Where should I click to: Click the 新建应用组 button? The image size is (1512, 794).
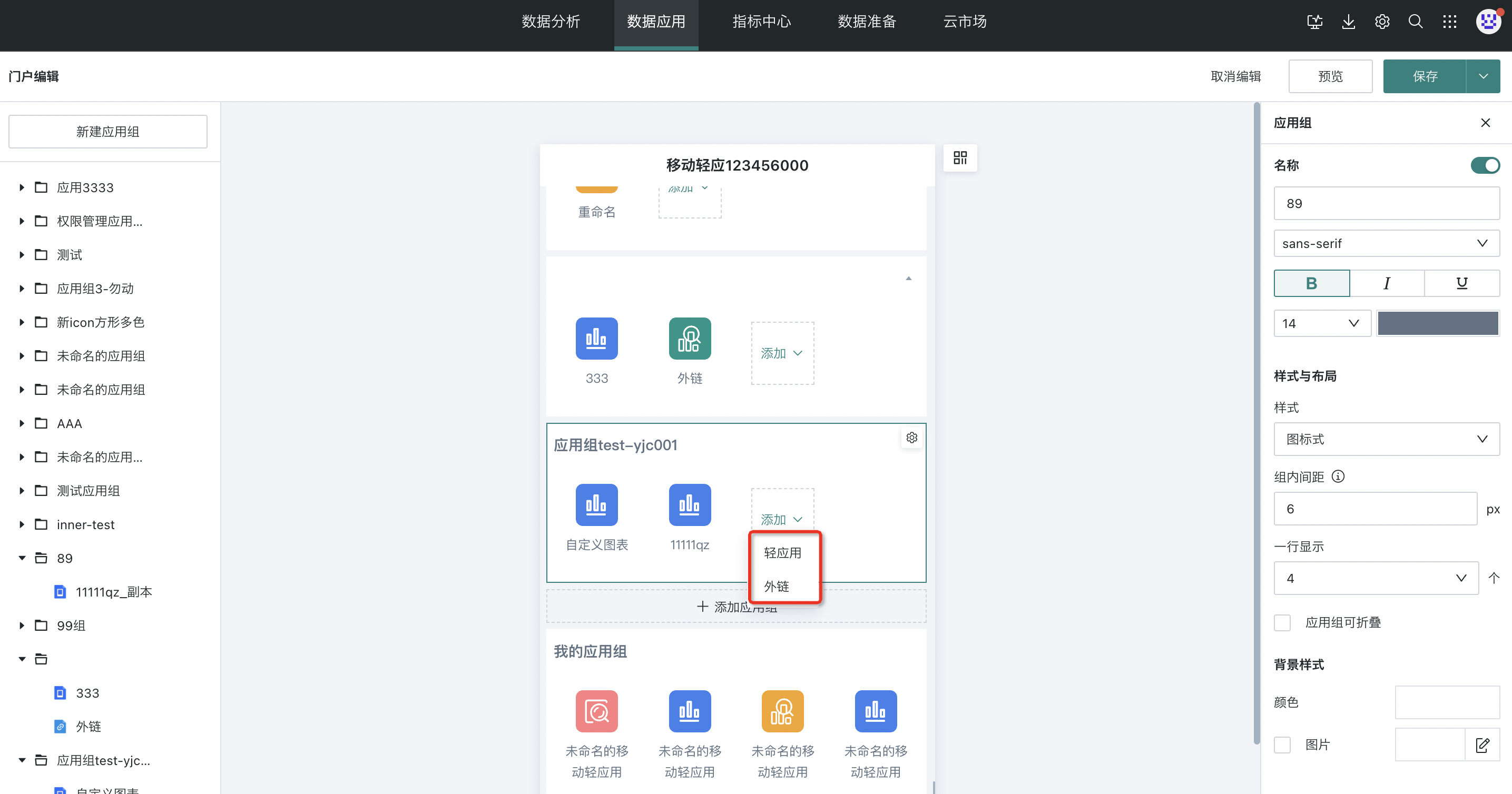coord(108,132)
